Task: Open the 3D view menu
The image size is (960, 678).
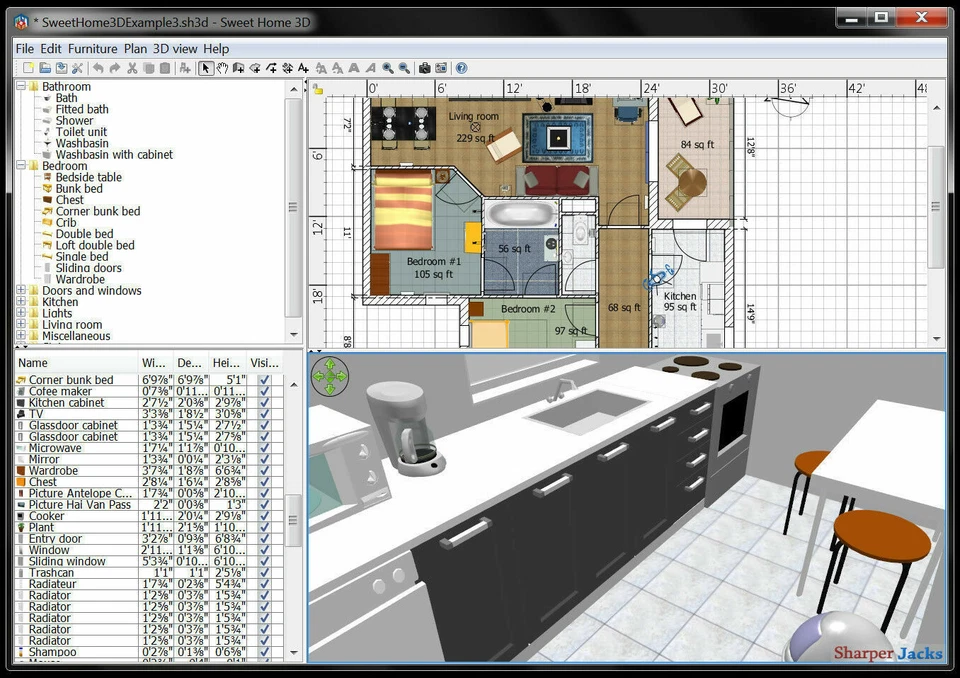Action: click(x=176, y=48)
